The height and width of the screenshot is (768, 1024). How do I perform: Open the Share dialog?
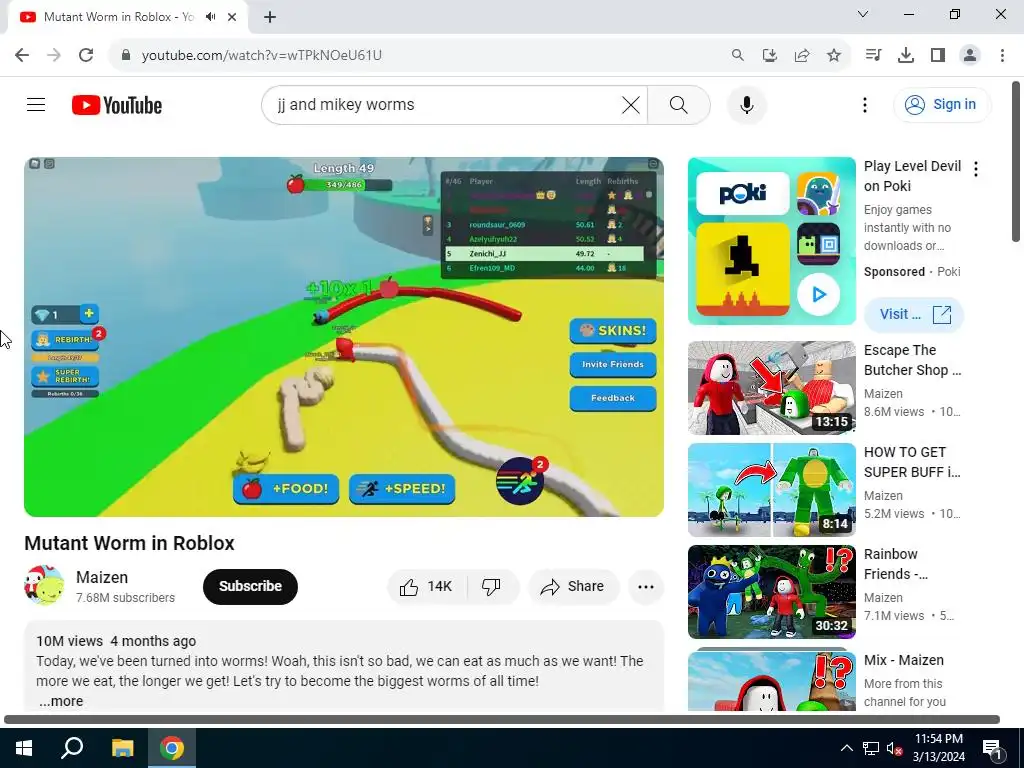(x=573, y=586)
